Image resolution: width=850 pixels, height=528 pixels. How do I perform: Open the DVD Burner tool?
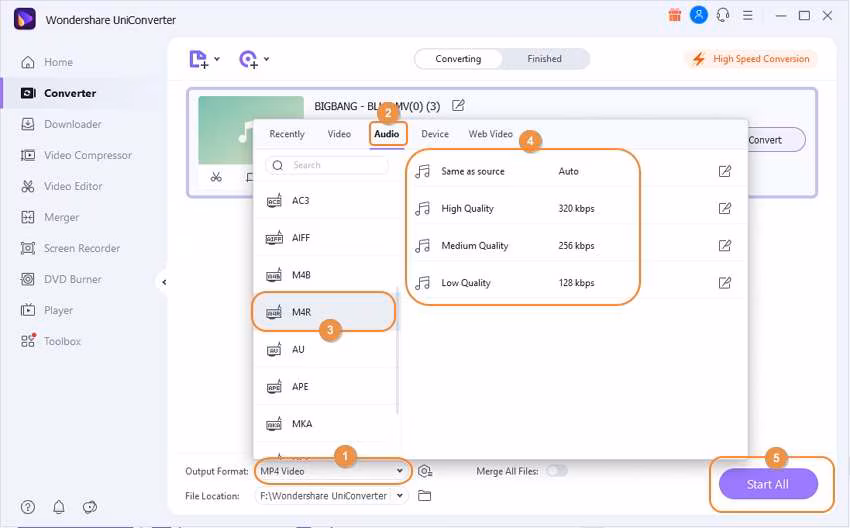pos(61,279)
